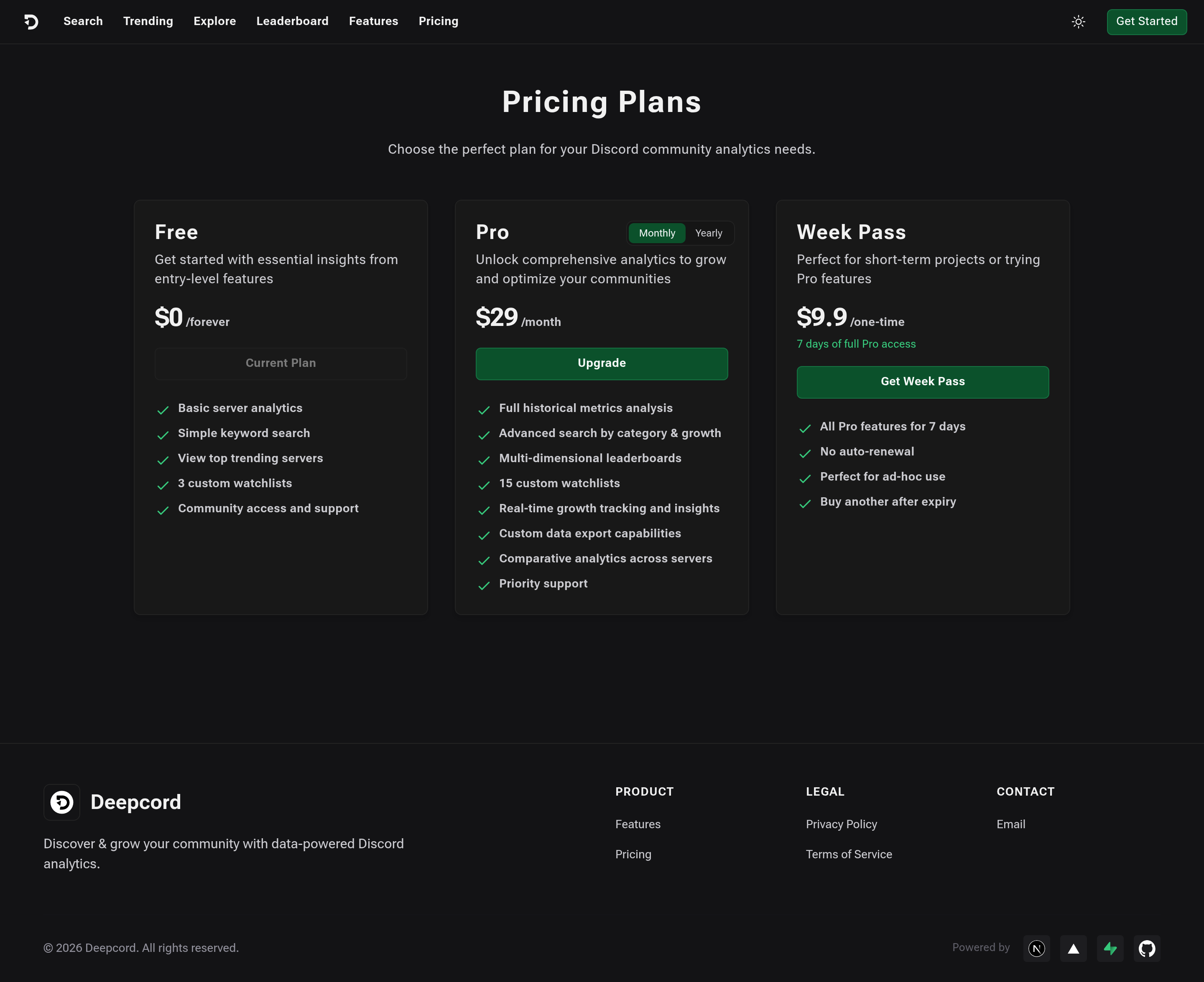1204x982 pixels.
Task: Switch Pro billing to Yearly
Action: click(708, 233)
